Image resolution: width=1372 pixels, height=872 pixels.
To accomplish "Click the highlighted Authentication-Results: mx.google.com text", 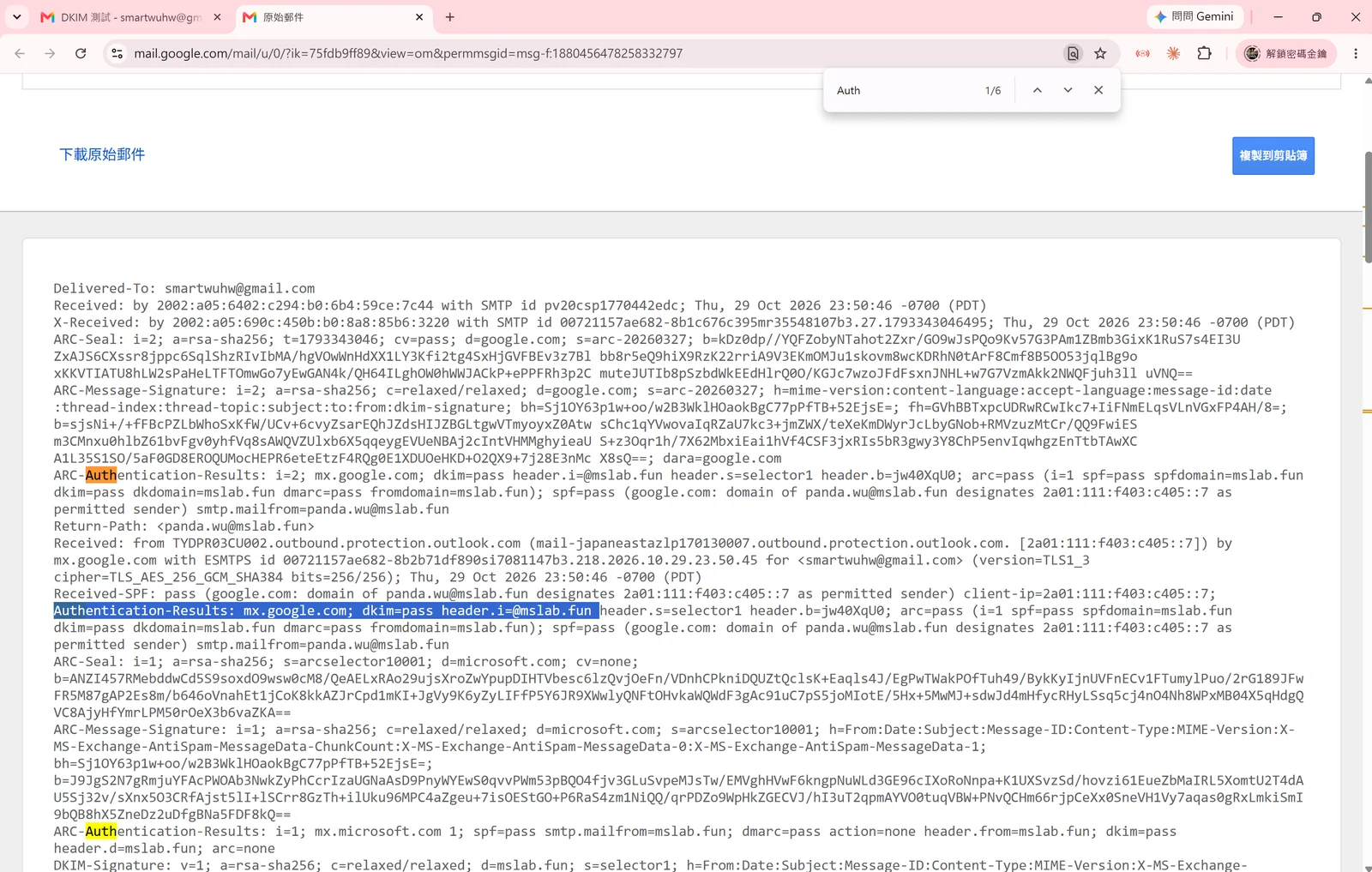I will [326, 610].
